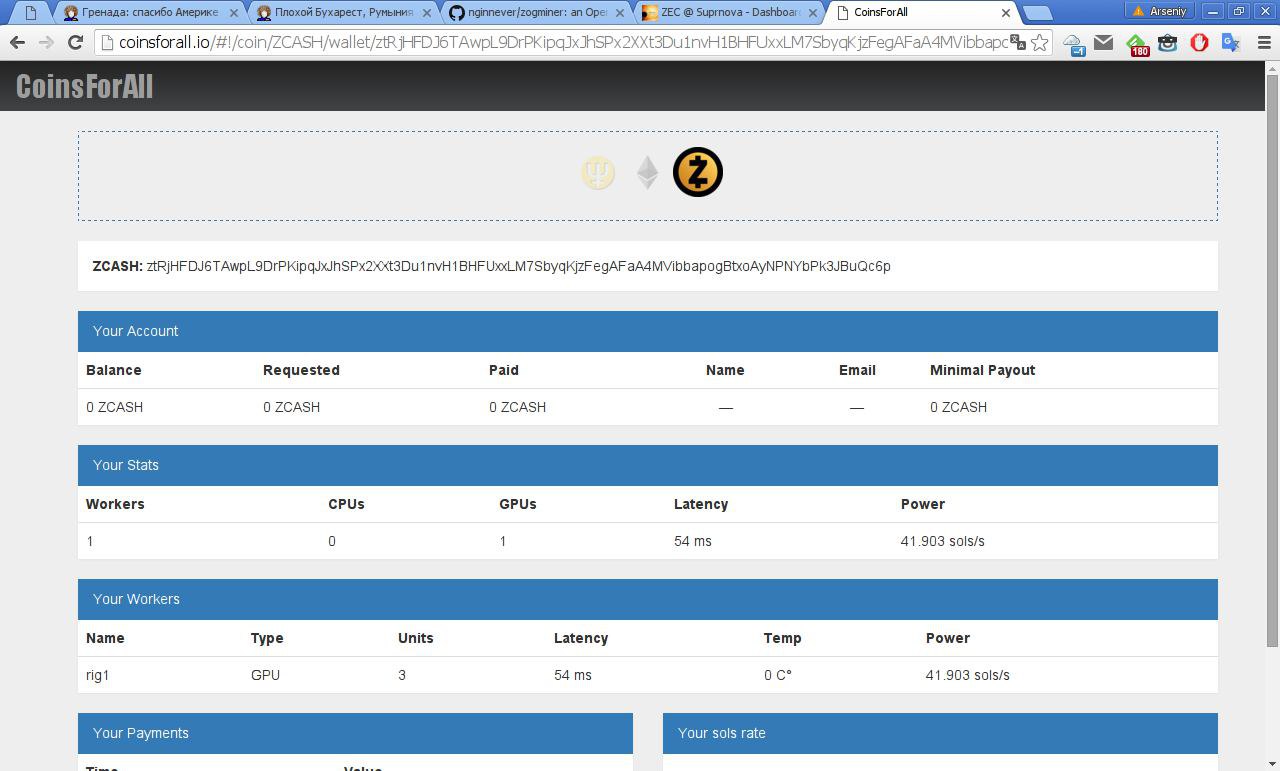Open Google Translate extension icon
The height and width of the screenshot is (771, 1280).
1230,42
